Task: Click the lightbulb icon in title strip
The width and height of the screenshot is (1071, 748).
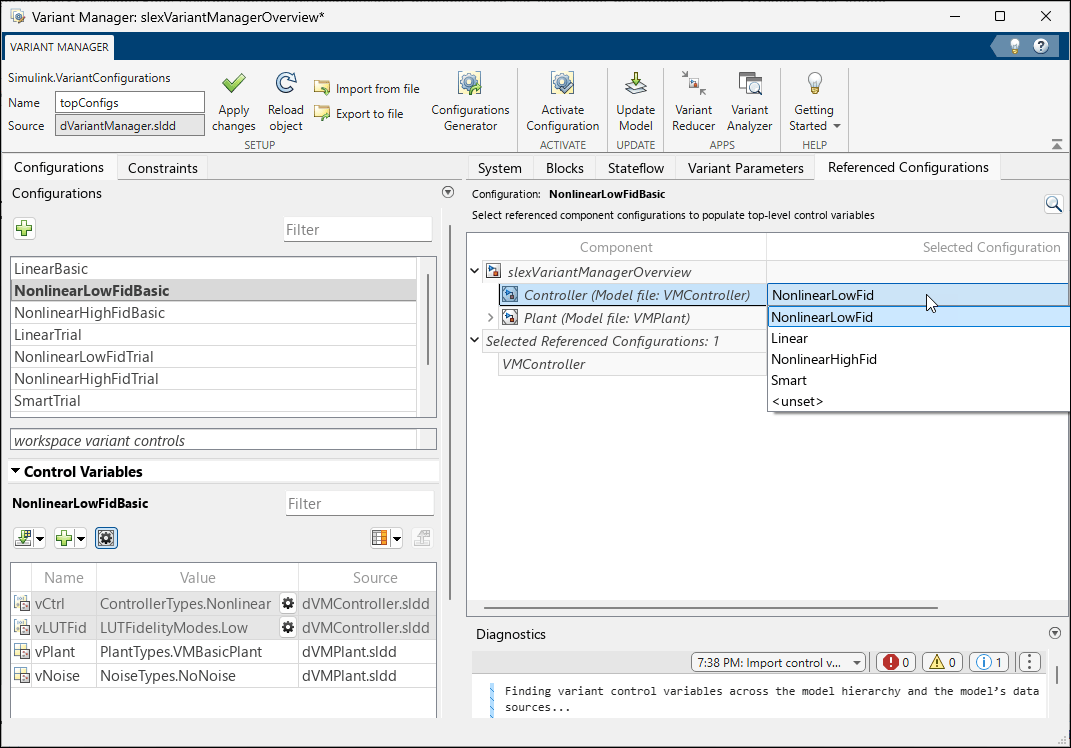Action: pyautogui.click(x=1014, y=46)
